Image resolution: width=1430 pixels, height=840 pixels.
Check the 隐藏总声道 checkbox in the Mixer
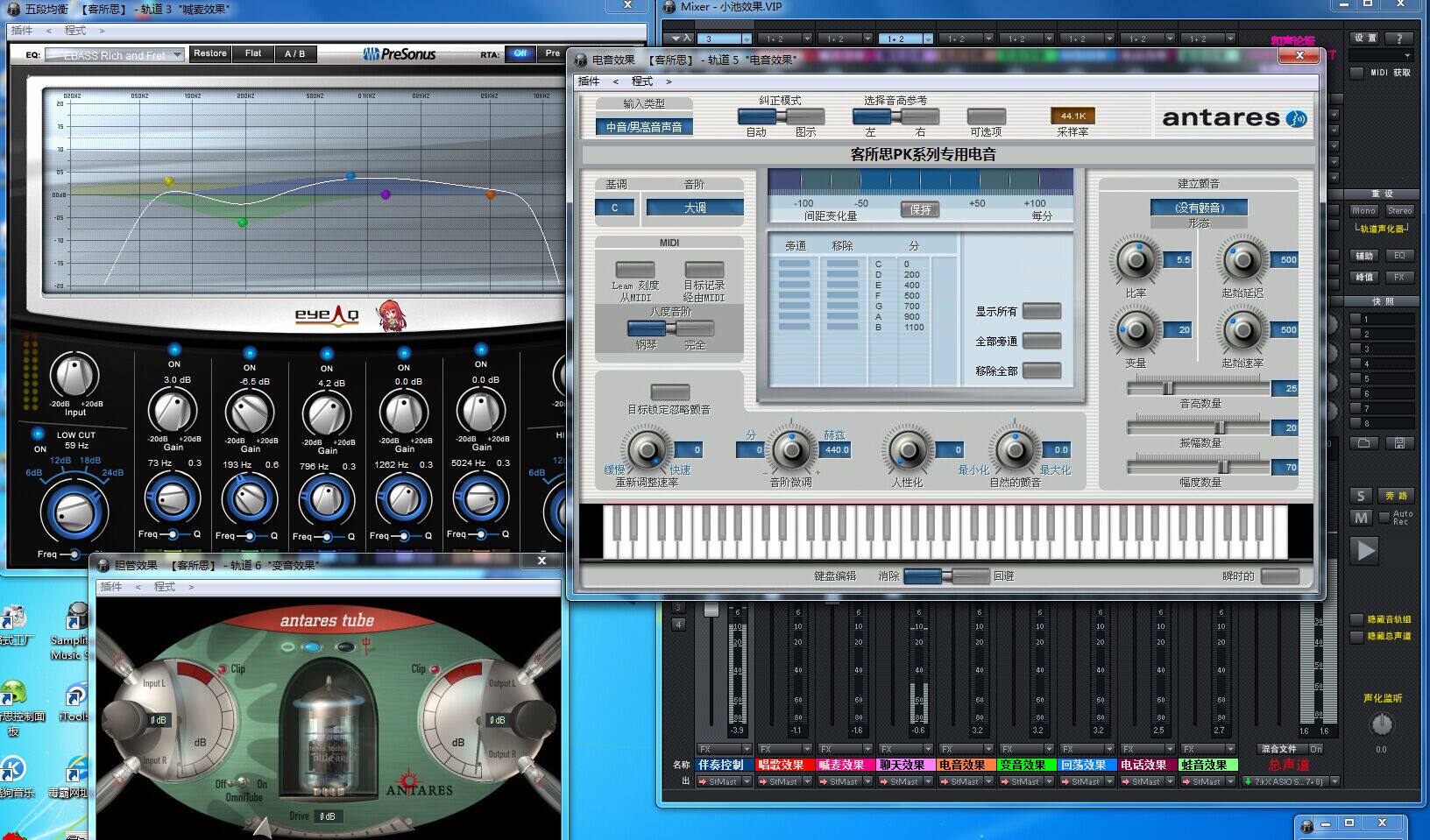click(x=1357, y=637)
